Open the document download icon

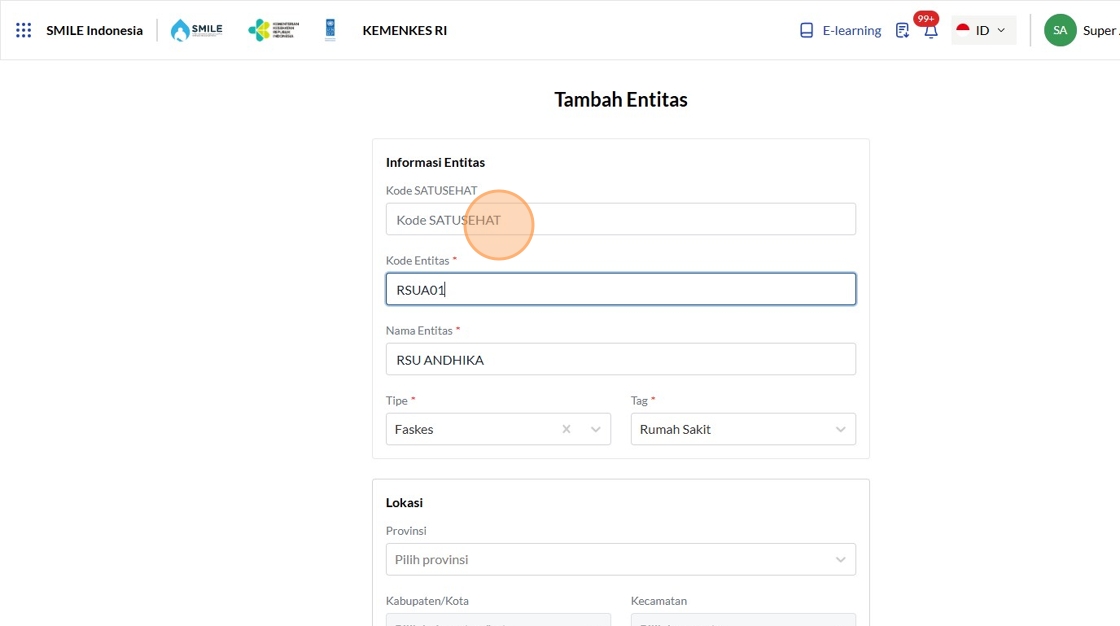click(902, 30)
